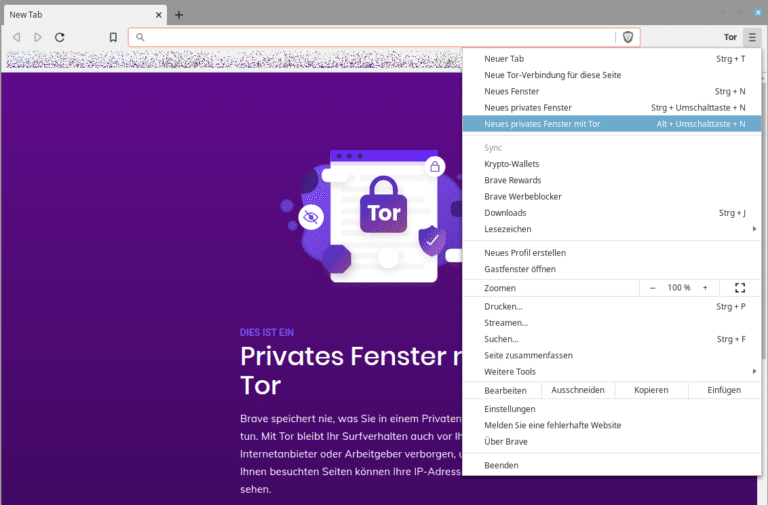Click the Tor indicator in toolbar

(730, 37)
